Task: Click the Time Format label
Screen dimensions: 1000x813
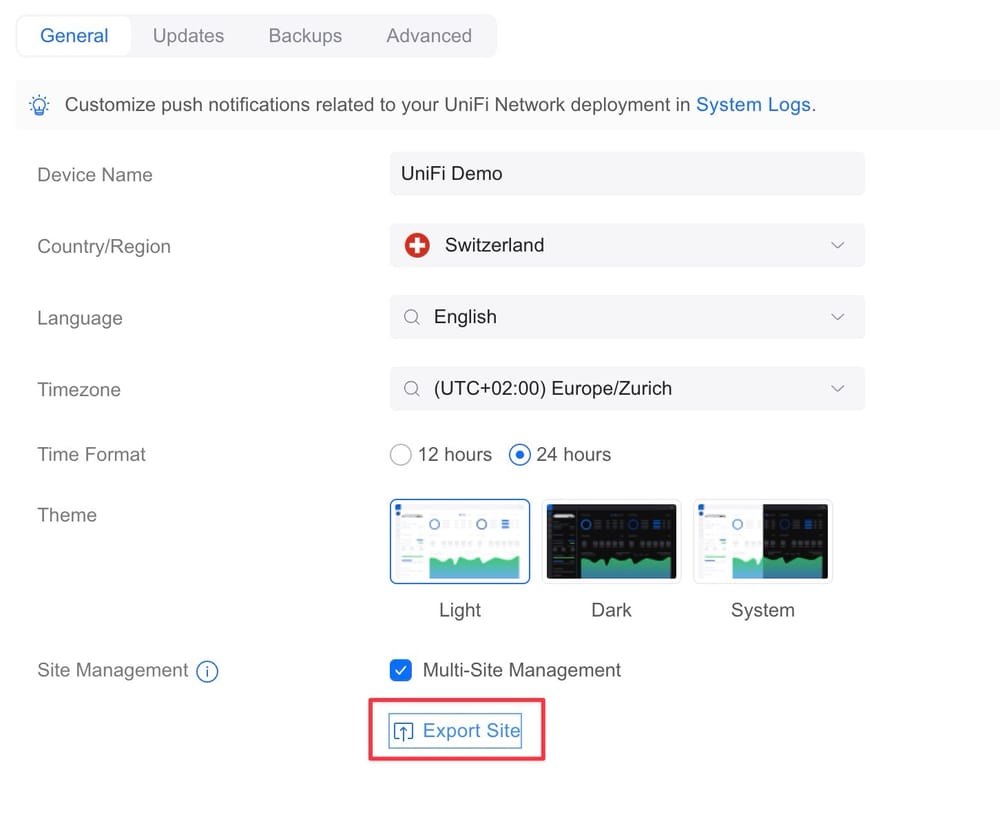Action: coord(91,455)
